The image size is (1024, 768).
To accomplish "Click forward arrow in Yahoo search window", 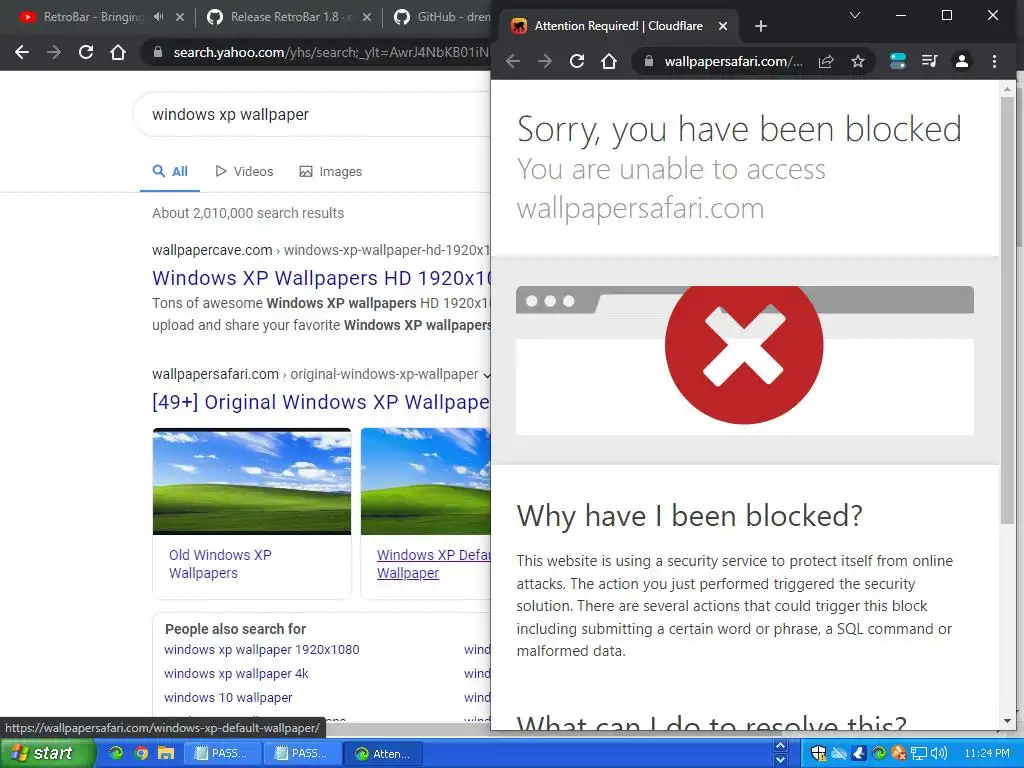I will tap(54, 52).
